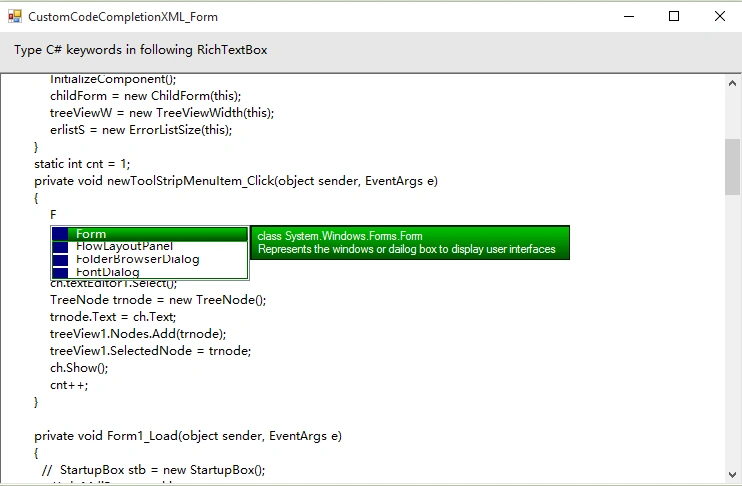742x486 pixels.
Task: Click the line 'TreeNode trnode = new TreeNode();'
Action: pyautogui.click(x=158, y=300)
